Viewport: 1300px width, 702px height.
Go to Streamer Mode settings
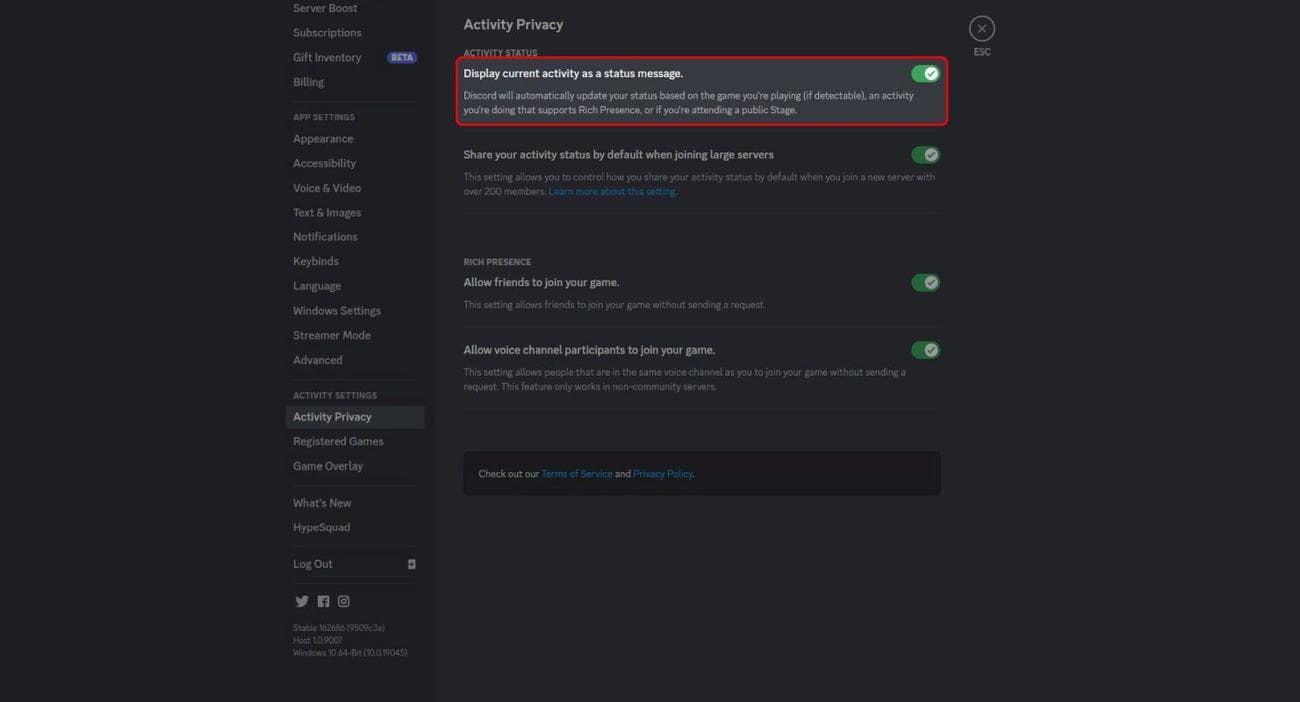click(331, 334)
